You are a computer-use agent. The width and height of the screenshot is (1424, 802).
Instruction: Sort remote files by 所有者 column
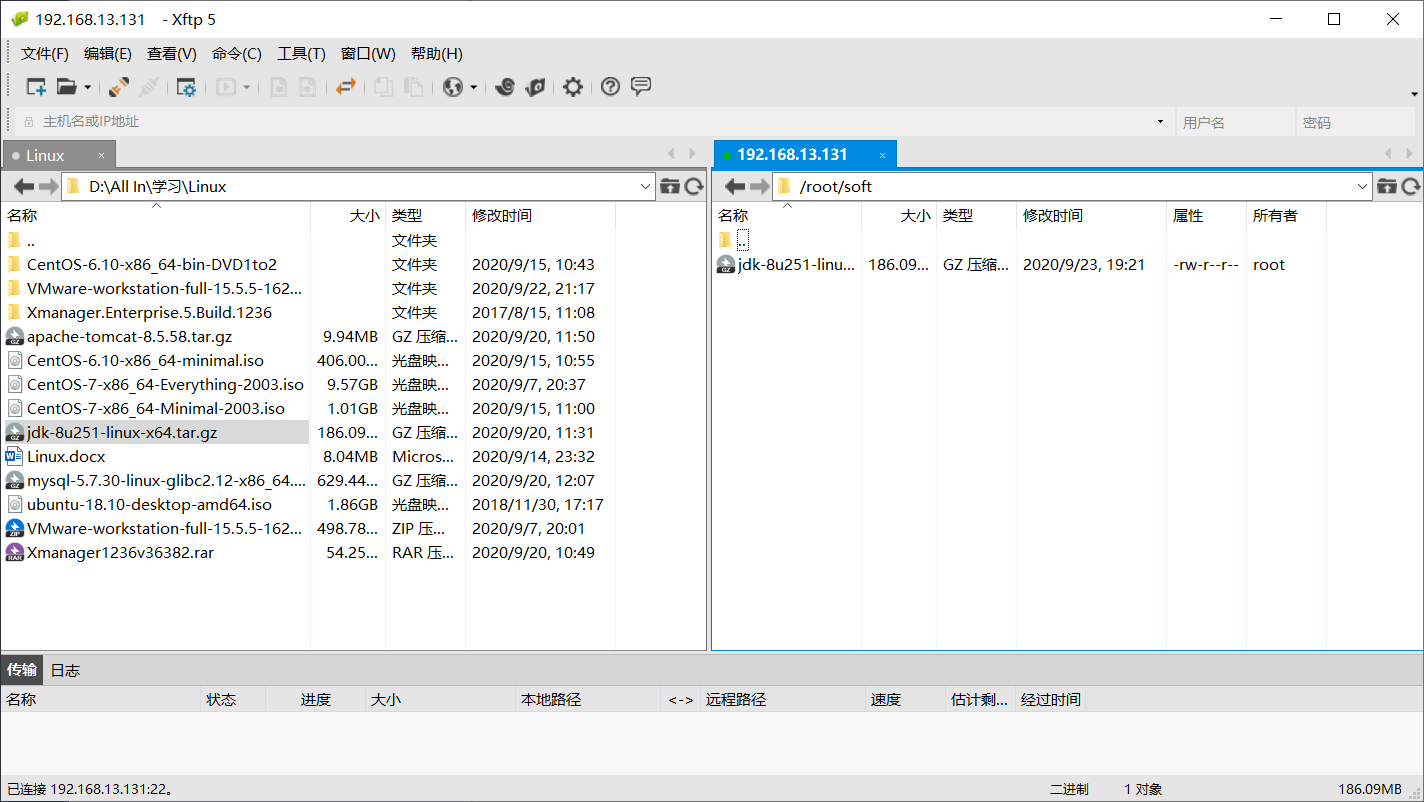[1286, 216]
